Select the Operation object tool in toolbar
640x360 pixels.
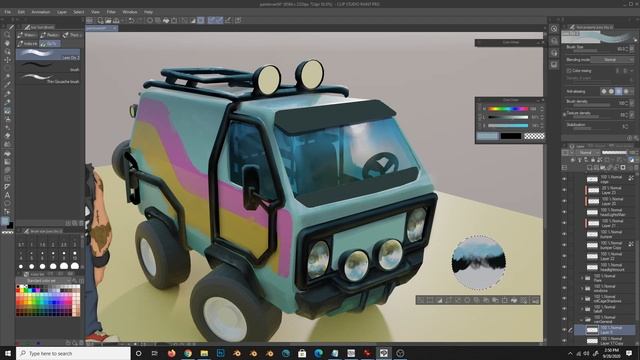(x=7, y=51)
